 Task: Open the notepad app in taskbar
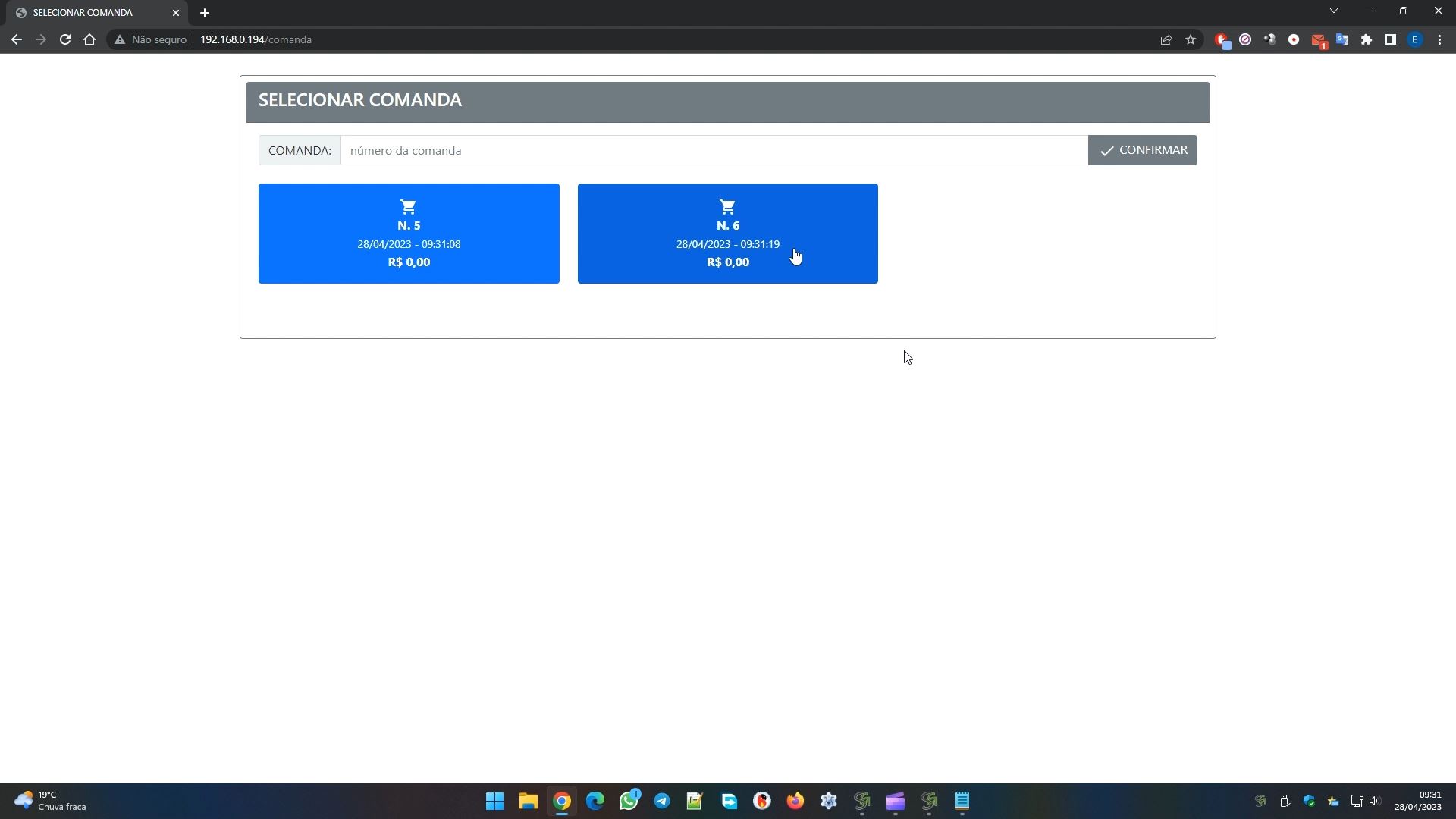tap(962, 801)
